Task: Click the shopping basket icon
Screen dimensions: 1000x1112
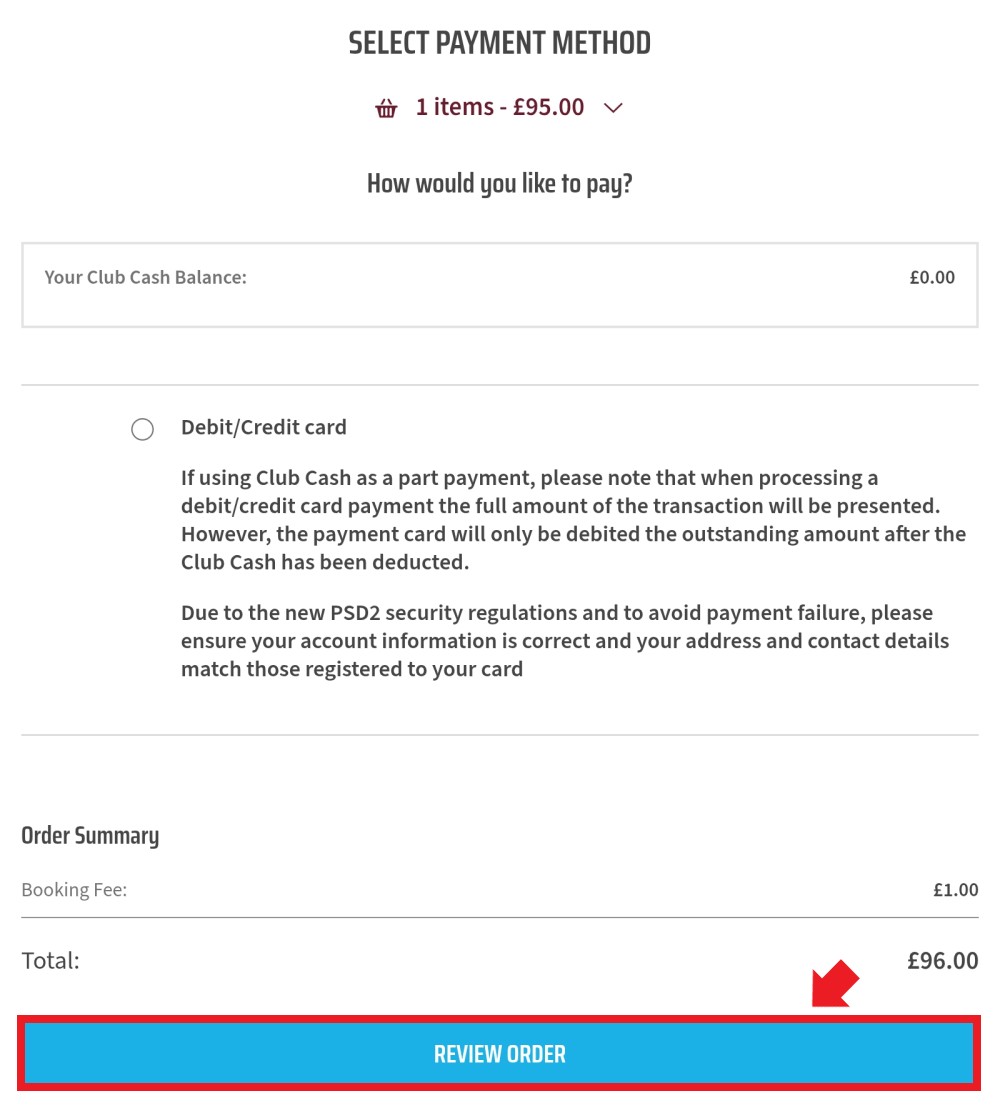Action: 387,108
